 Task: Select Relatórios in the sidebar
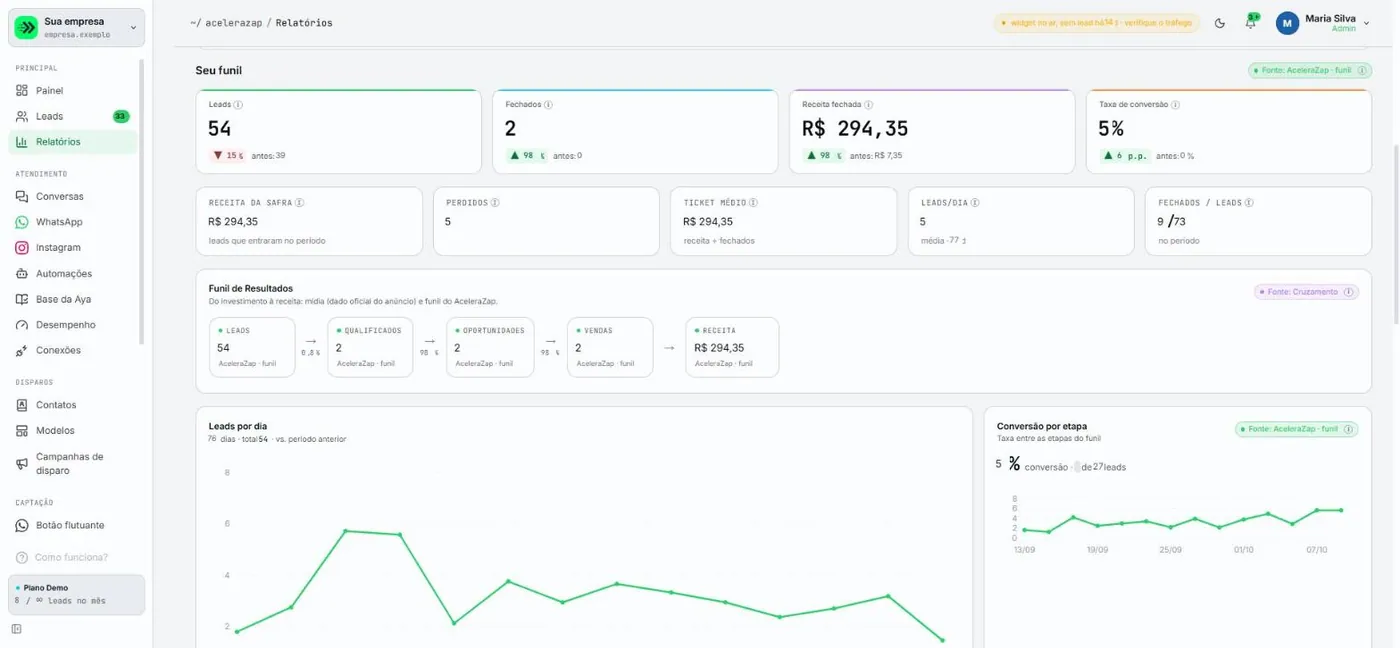(x=73, y=142)
